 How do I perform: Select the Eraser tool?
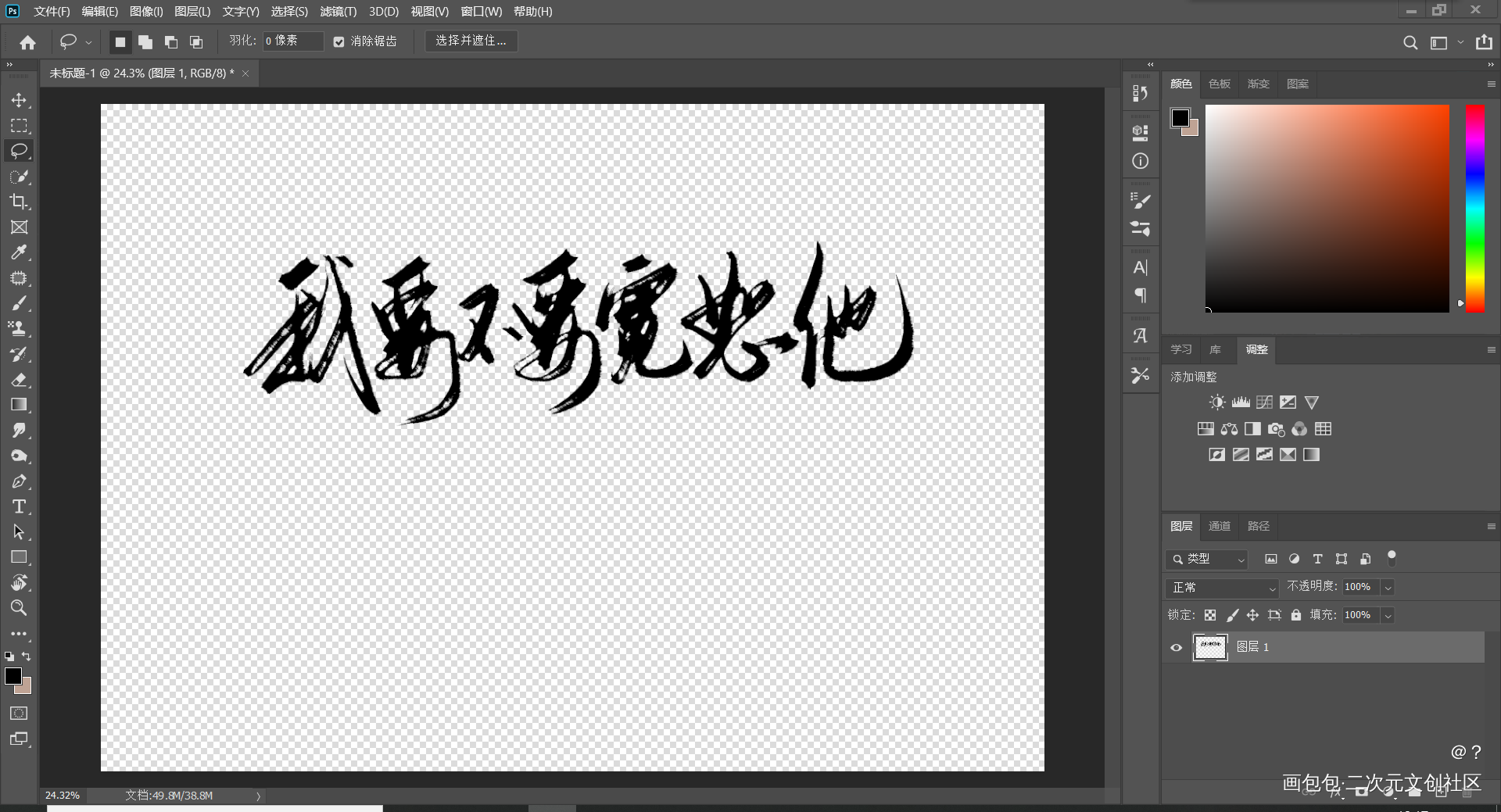click(19, 380)
